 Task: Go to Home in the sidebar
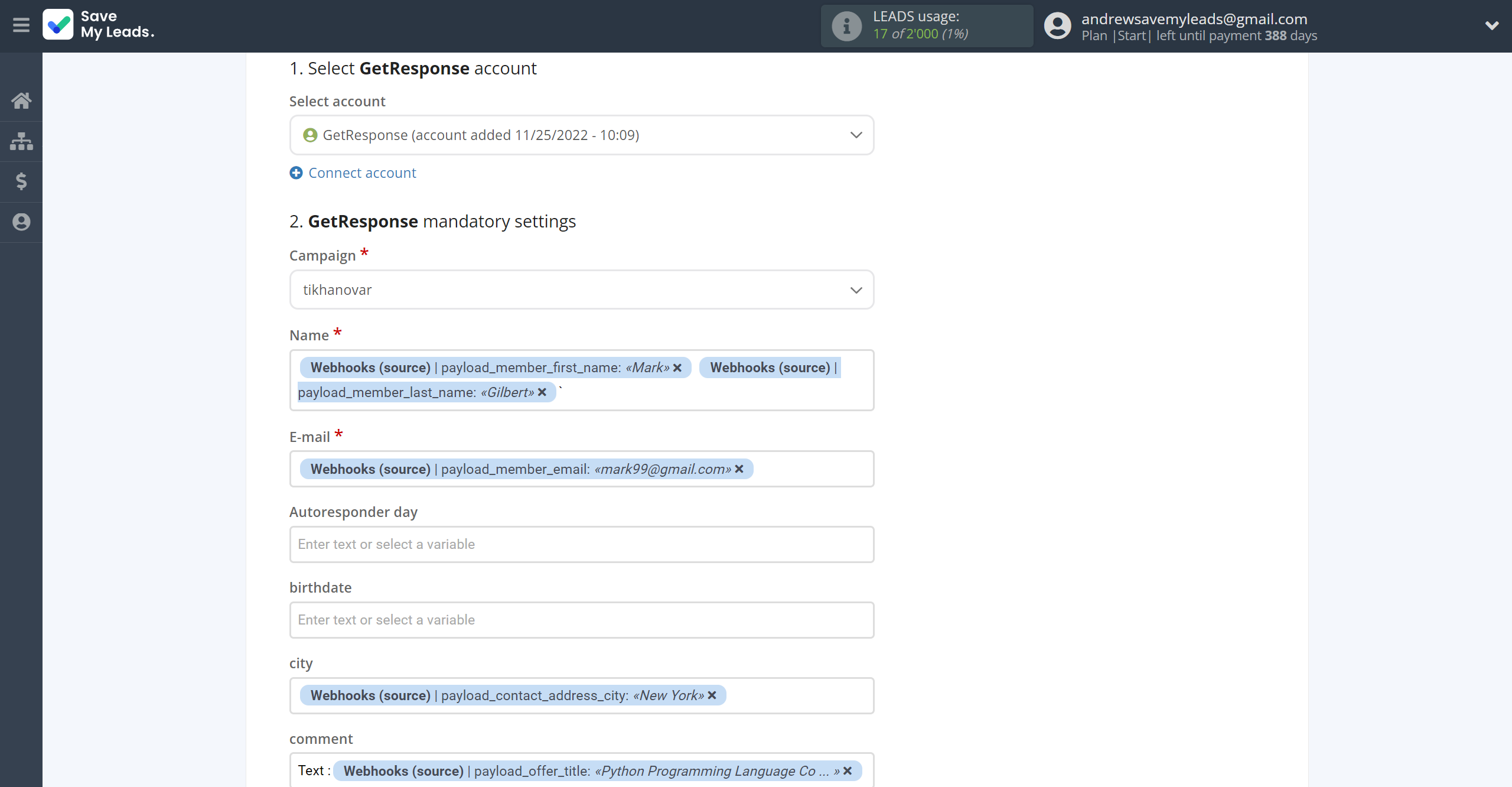(x=21, y=100)
